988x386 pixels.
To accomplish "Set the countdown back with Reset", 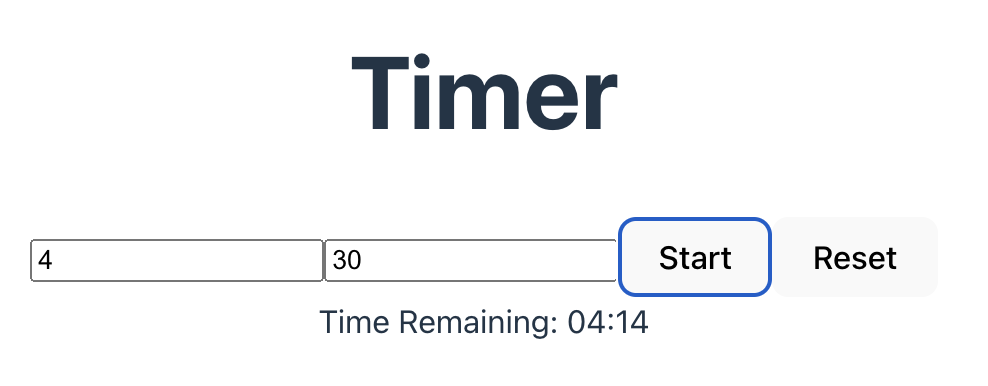I will point(855,257).
